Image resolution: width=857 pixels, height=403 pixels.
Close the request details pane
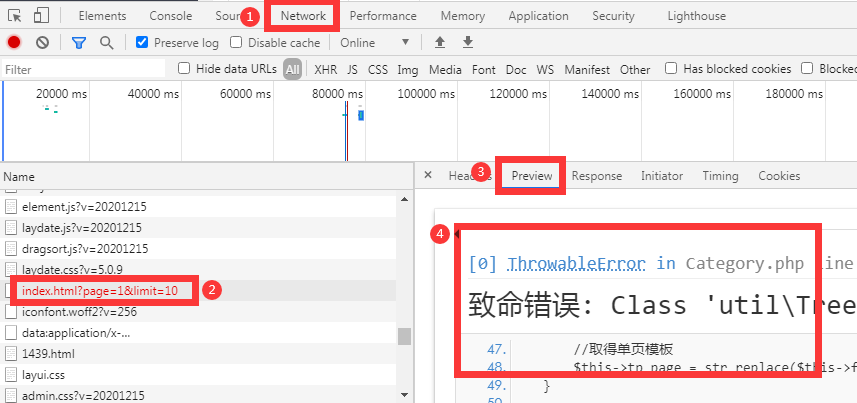point(428,175)
